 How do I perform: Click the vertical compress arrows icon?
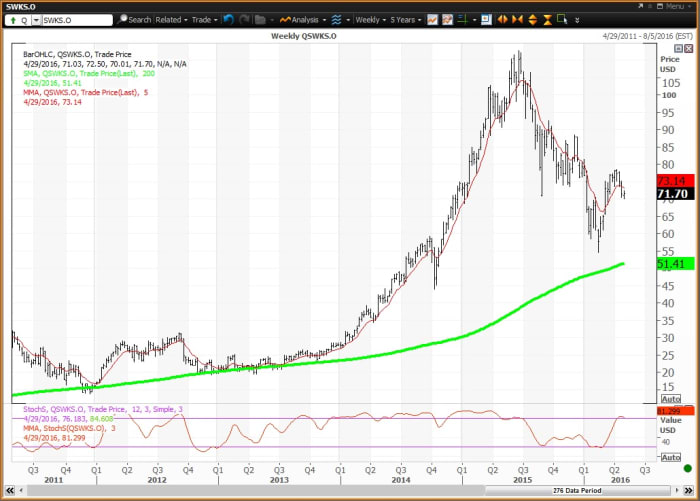point(548,19)
